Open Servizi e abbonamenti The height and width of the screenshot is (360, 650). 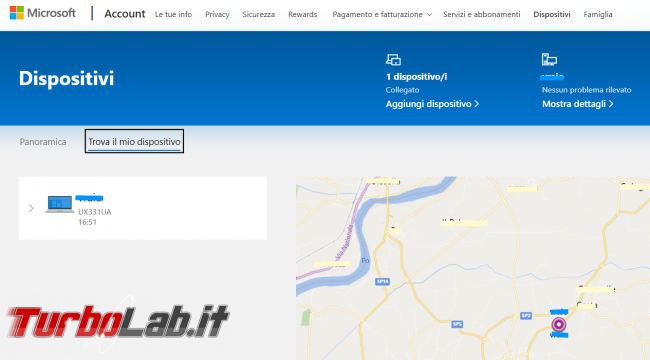(x=481, y=15)
